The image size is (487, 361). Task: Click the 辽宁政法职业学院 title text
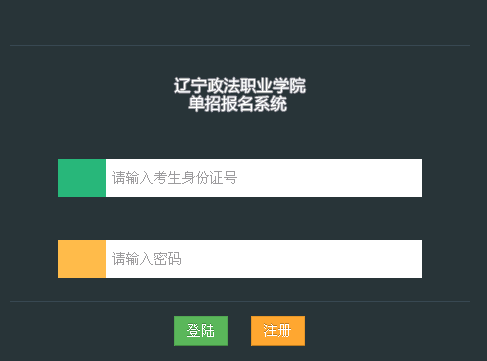pos(240,86)
